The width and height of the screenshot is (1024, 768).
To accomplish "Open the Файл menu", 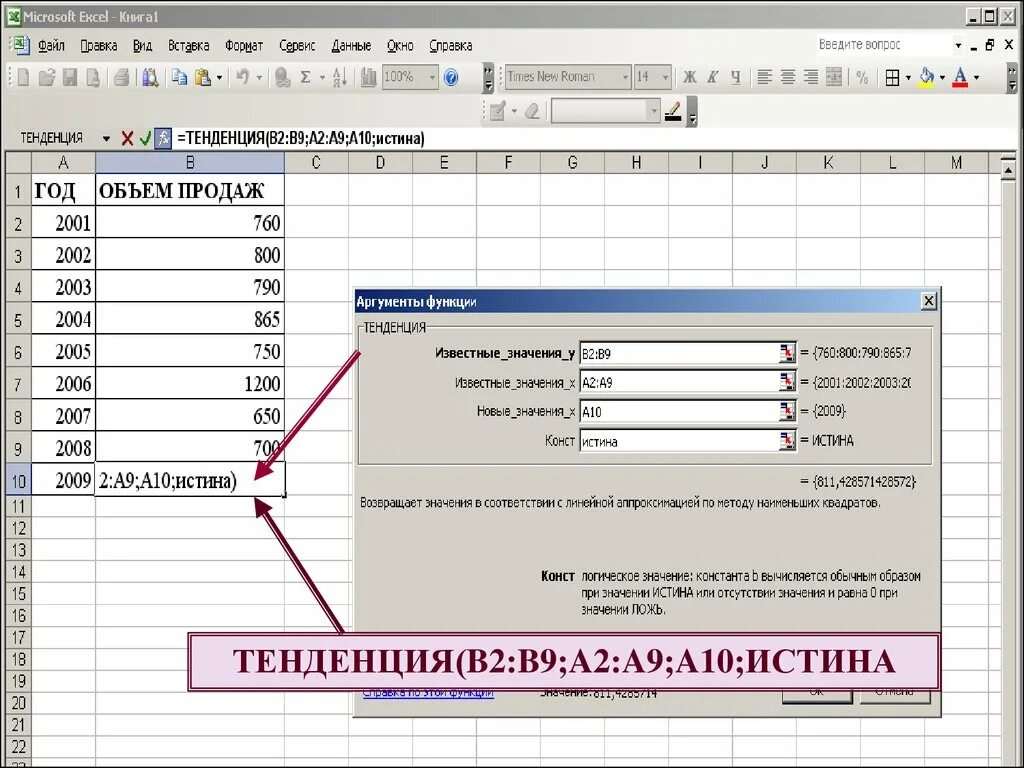I will click(51, 46).
